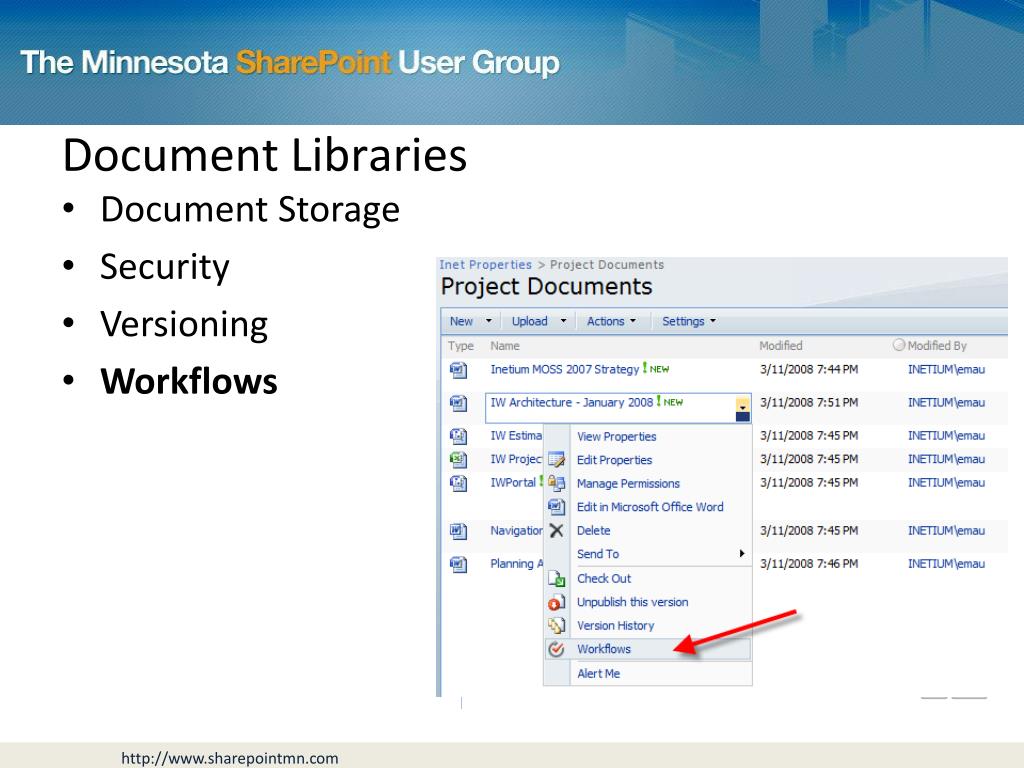Open the Planning document link

pos(516,564)
